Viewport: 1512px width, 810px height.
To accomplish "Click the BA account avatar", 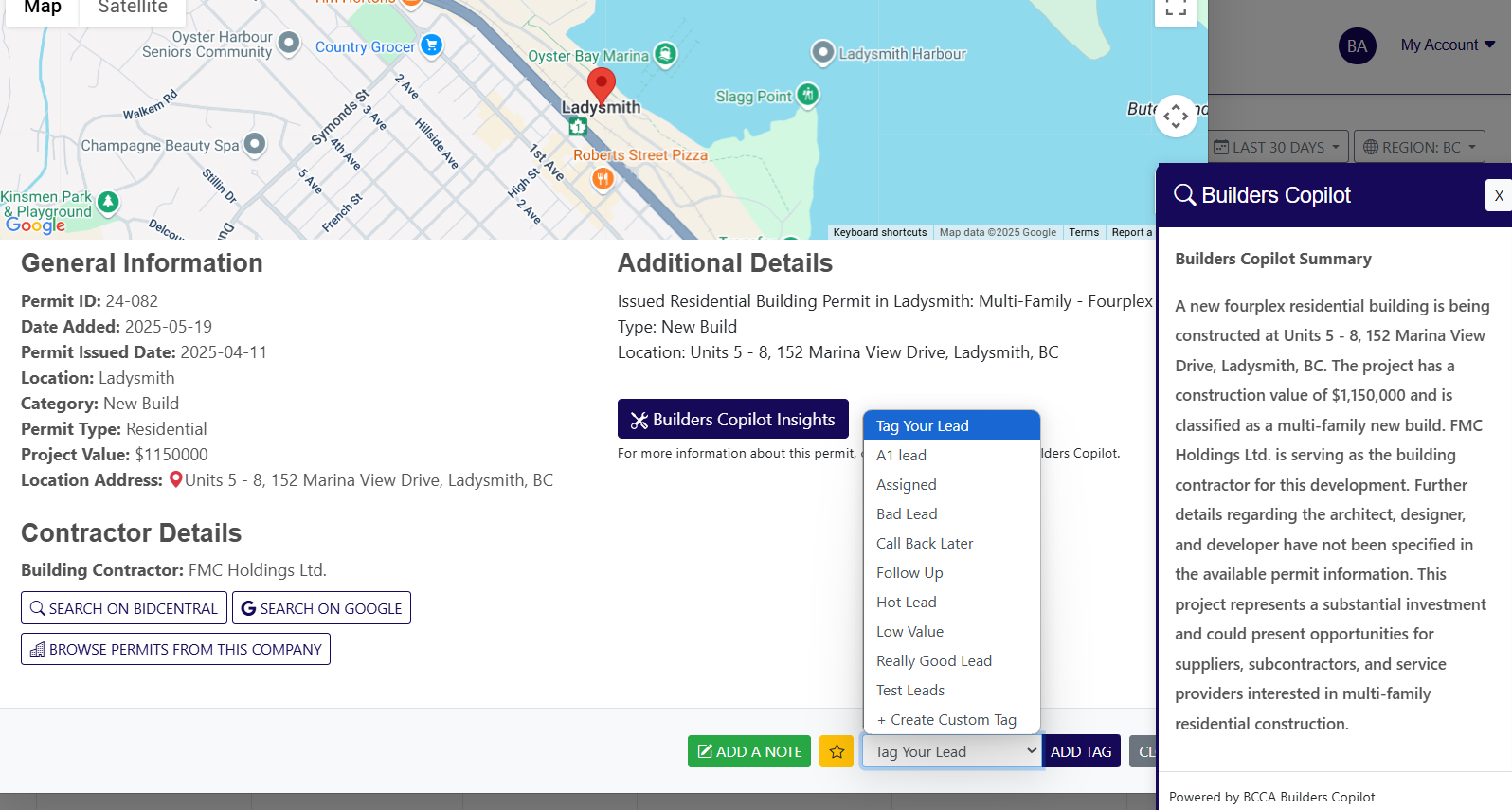I will coord(1357,45).
